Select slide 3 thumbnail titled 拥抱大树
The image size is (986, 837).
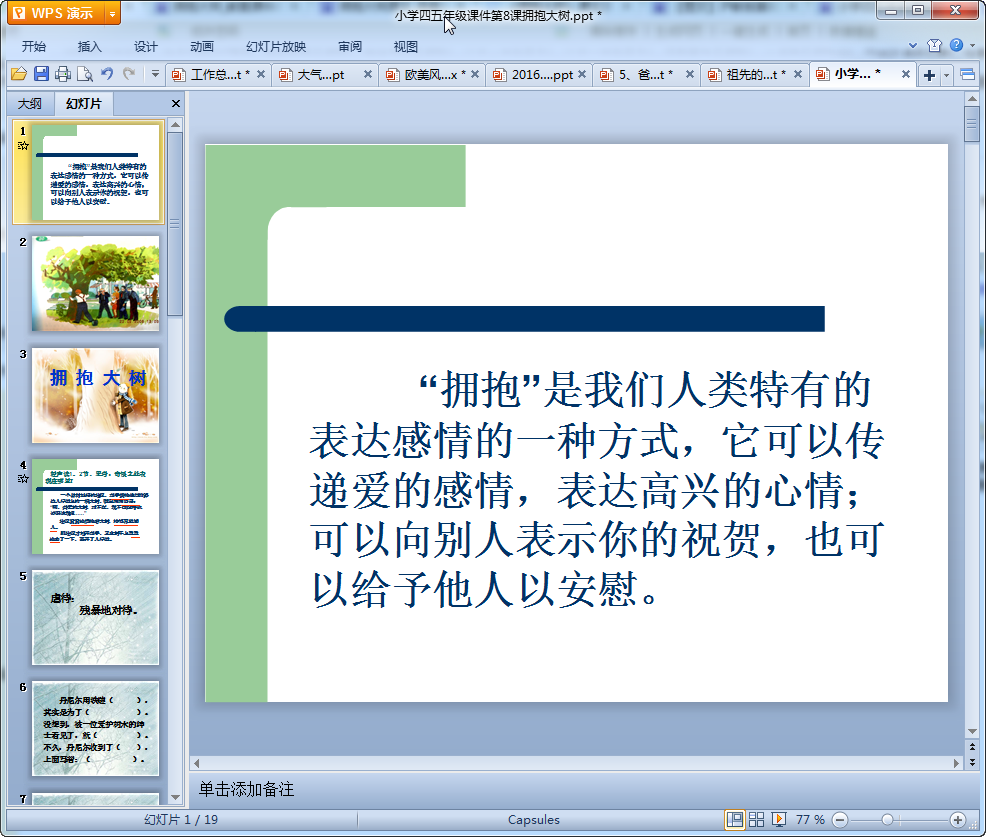[x=96, y=396]
